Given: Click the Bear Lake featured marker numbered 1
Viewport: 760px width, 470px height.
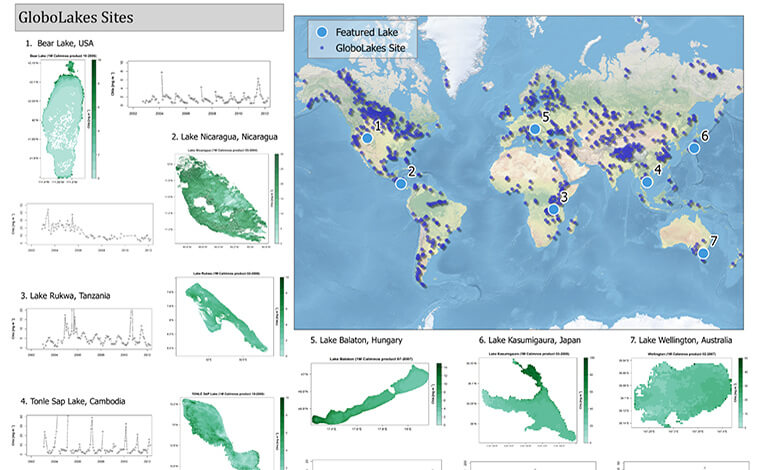Looking at the screenshot, I should tap(366, 139).
